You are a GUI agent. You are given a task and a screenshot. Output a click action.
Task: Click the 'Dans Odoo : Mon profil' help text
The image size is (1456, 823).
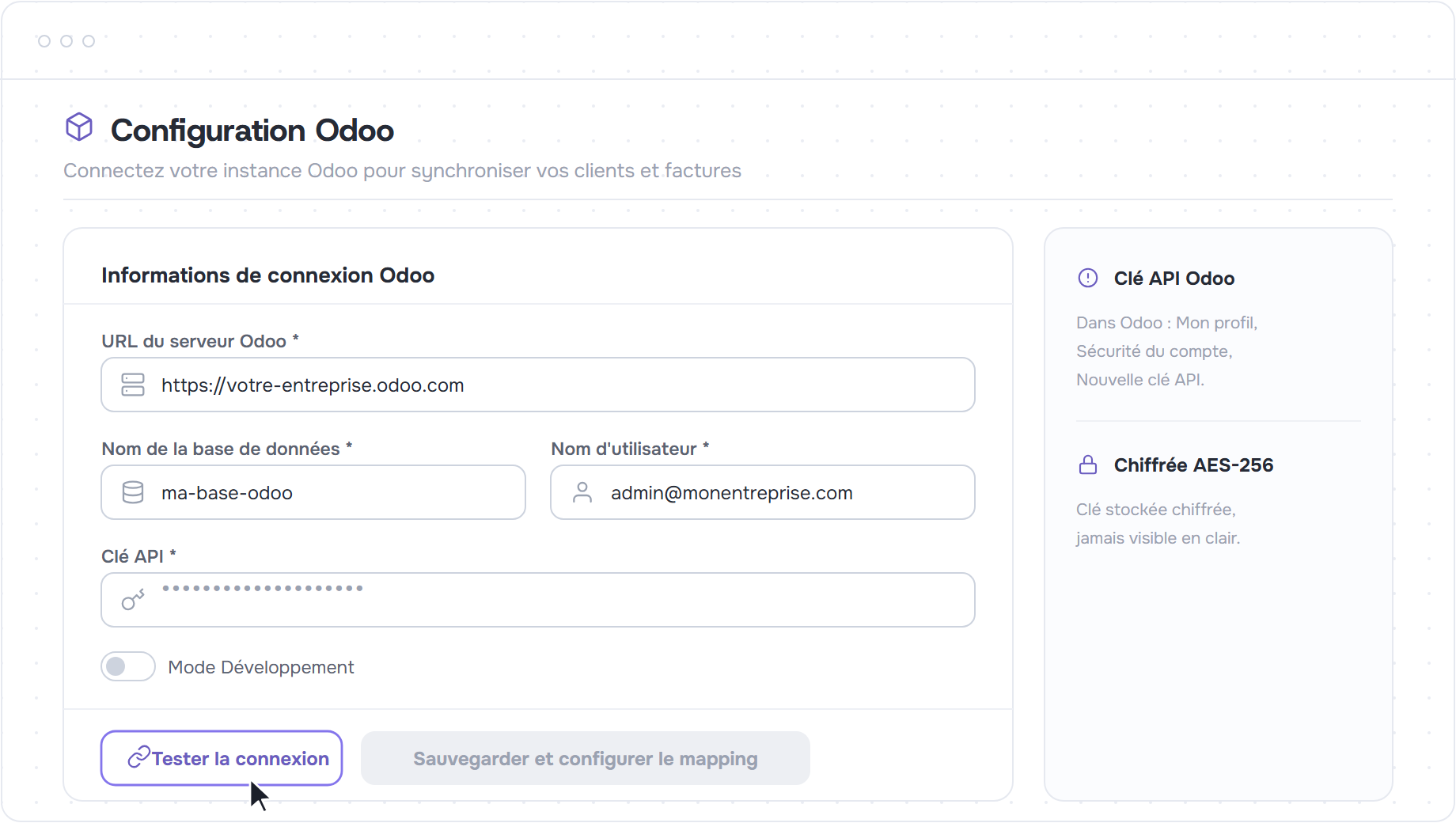point(1167,351)
